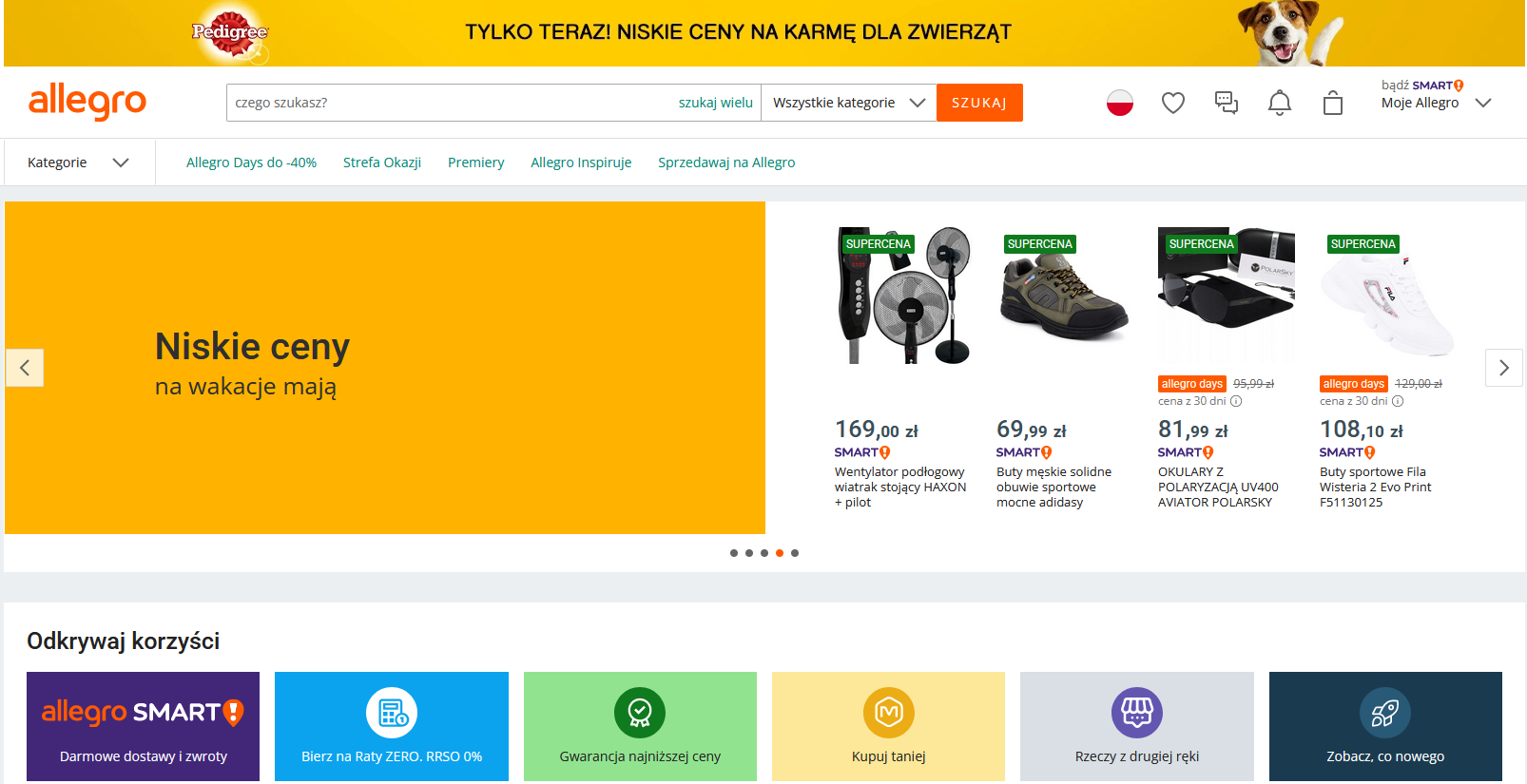Click the Raty ZERO calculator icon
This screenshot has height=784, width=1527.
pyautogui.click(x=392, y=713)
